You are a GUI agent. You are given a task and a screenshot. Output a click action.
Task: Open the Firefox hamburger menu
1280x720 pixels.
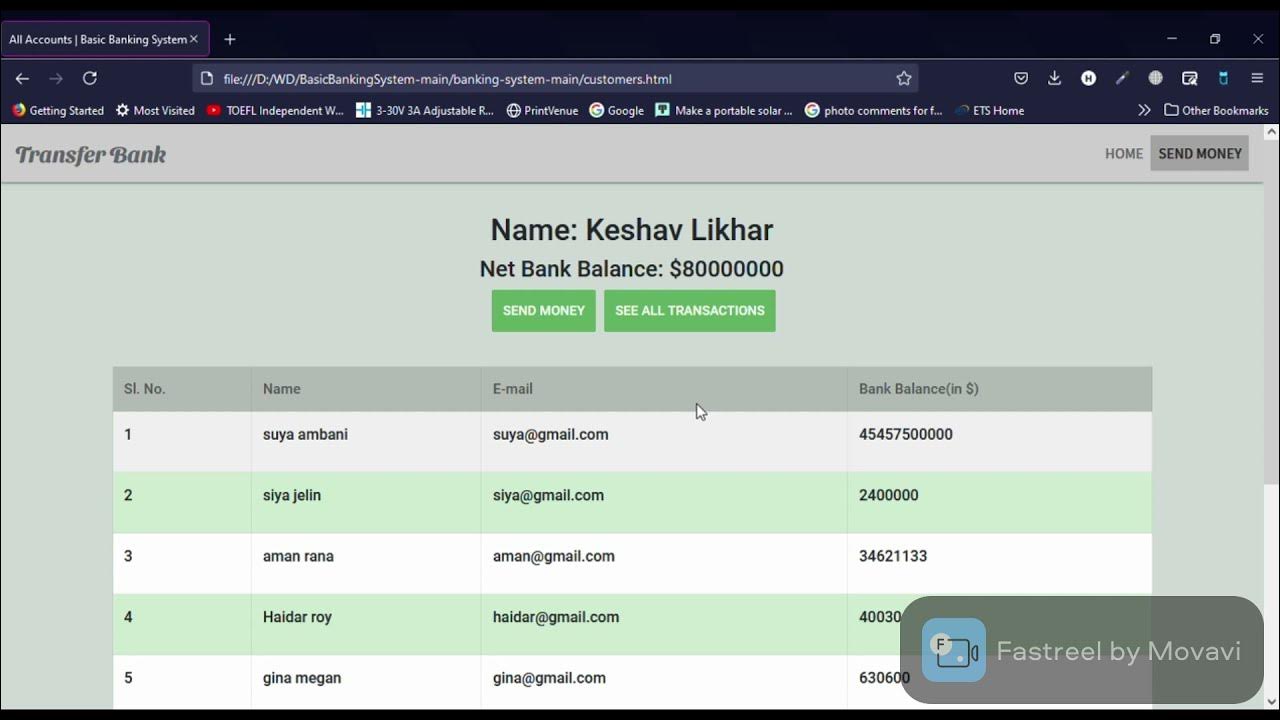point(1257,78)
